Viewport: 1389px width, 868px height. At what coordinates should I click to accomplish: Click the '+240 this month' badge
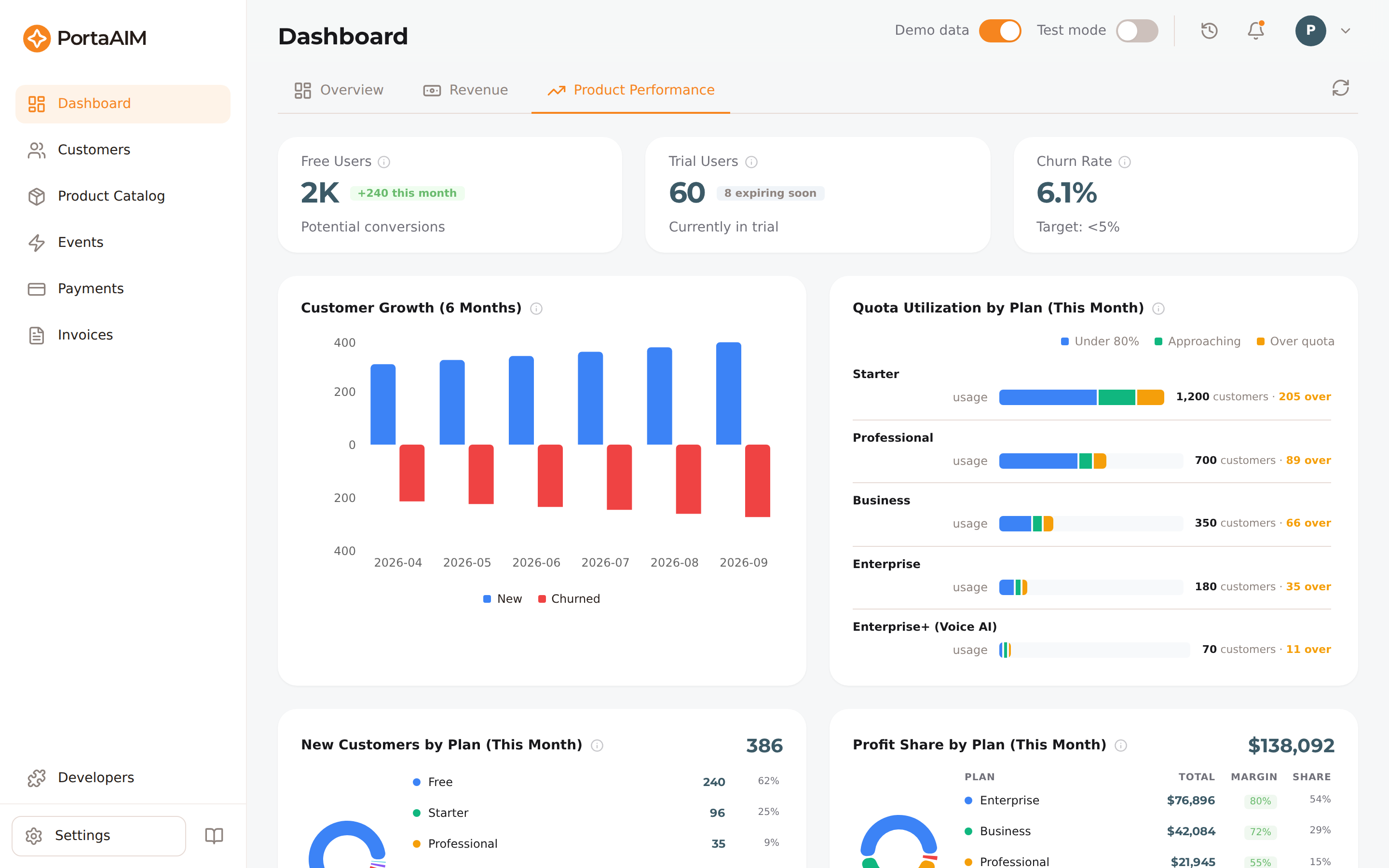tap(407, 193)
